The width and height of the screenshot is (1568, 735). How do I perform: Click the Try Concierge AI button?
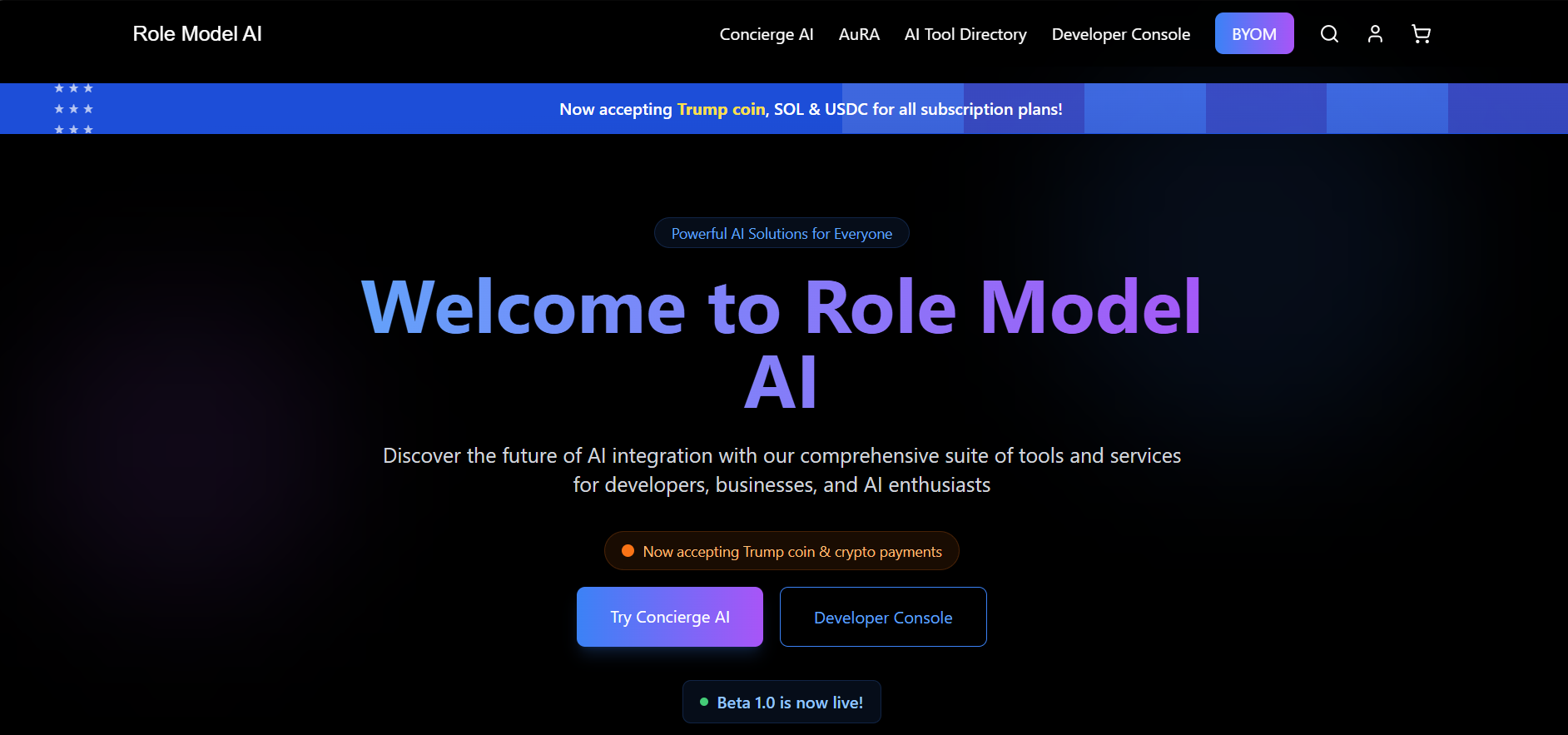point(670,617)
